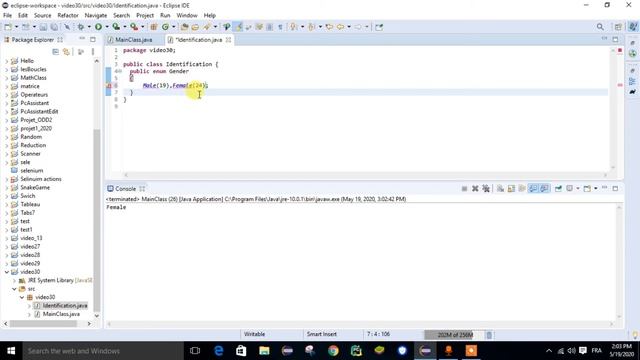Click the Pin Editor icon
Image resolution: width=640 pixels, height=360 pixels.
(x=379, y=27)
